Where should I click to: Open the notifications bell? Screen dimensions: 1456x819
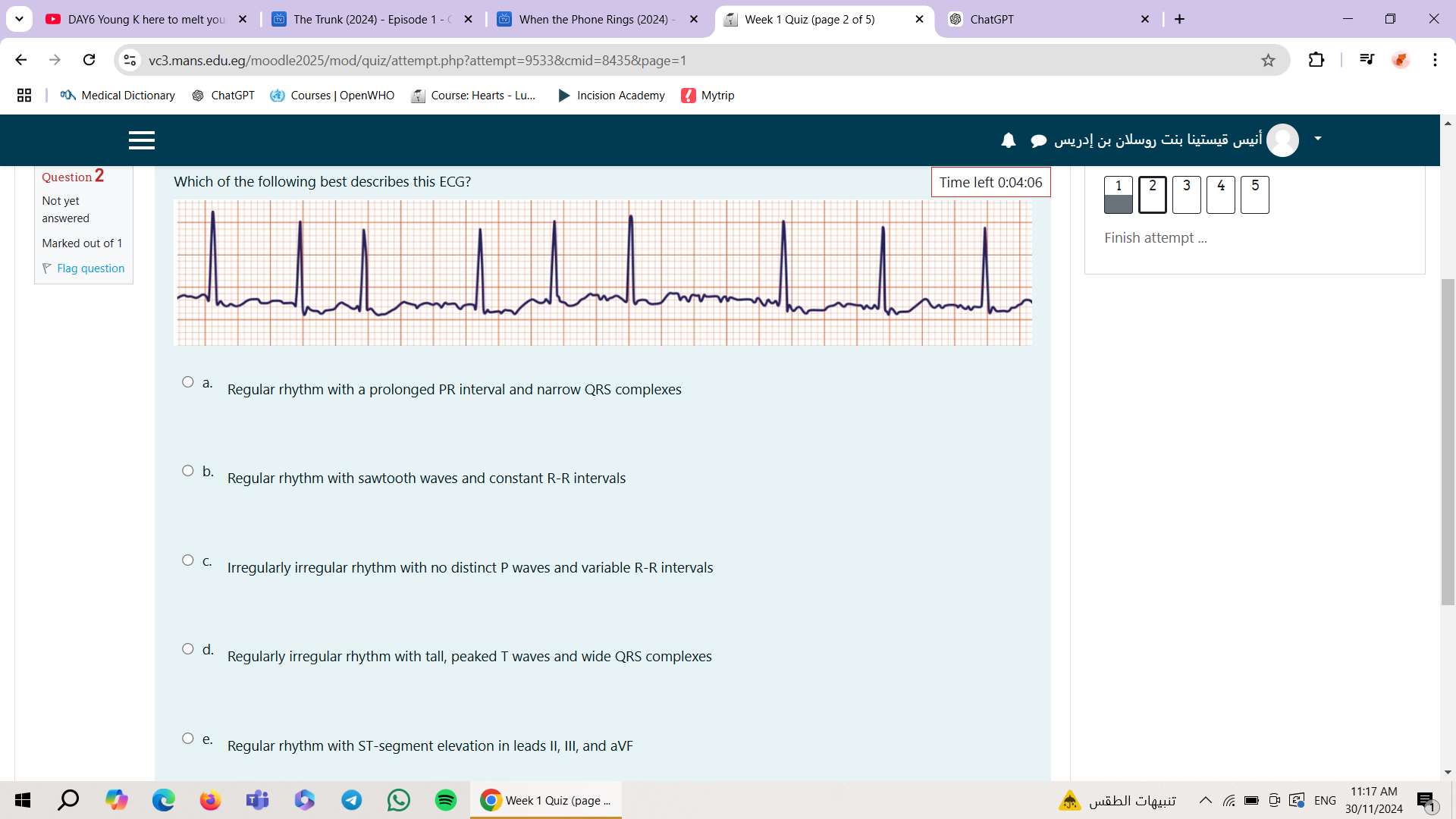click(1009, 140)
